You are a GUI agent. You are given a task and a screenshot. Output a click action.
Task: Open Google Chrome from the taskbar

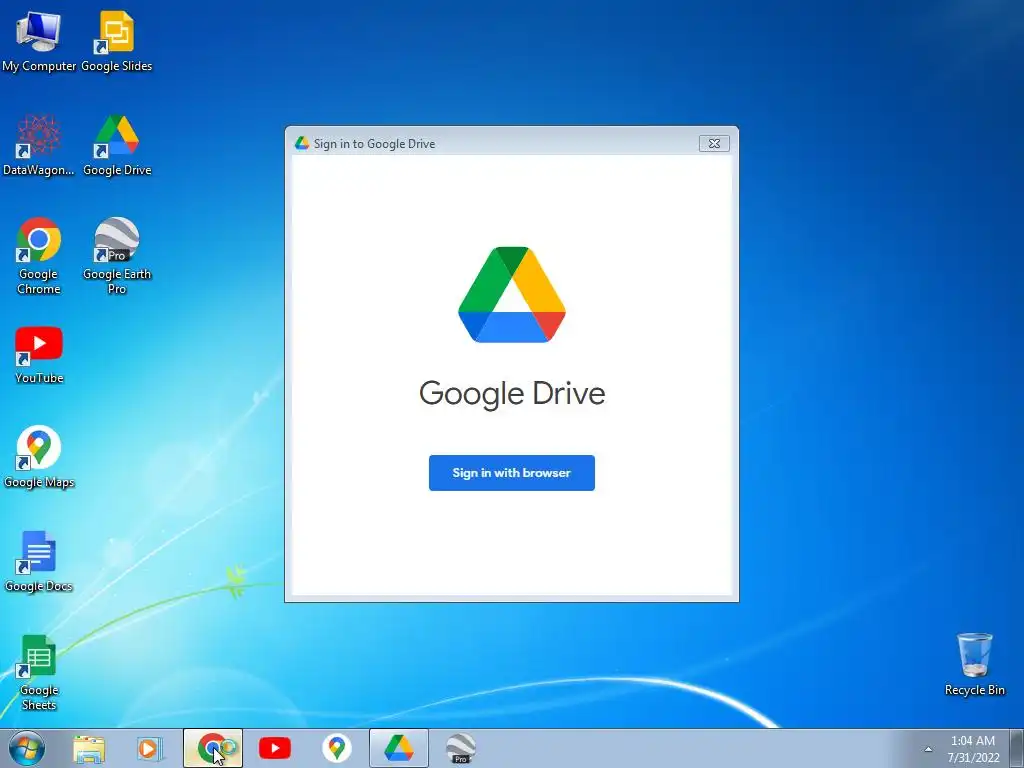[213, 748]
